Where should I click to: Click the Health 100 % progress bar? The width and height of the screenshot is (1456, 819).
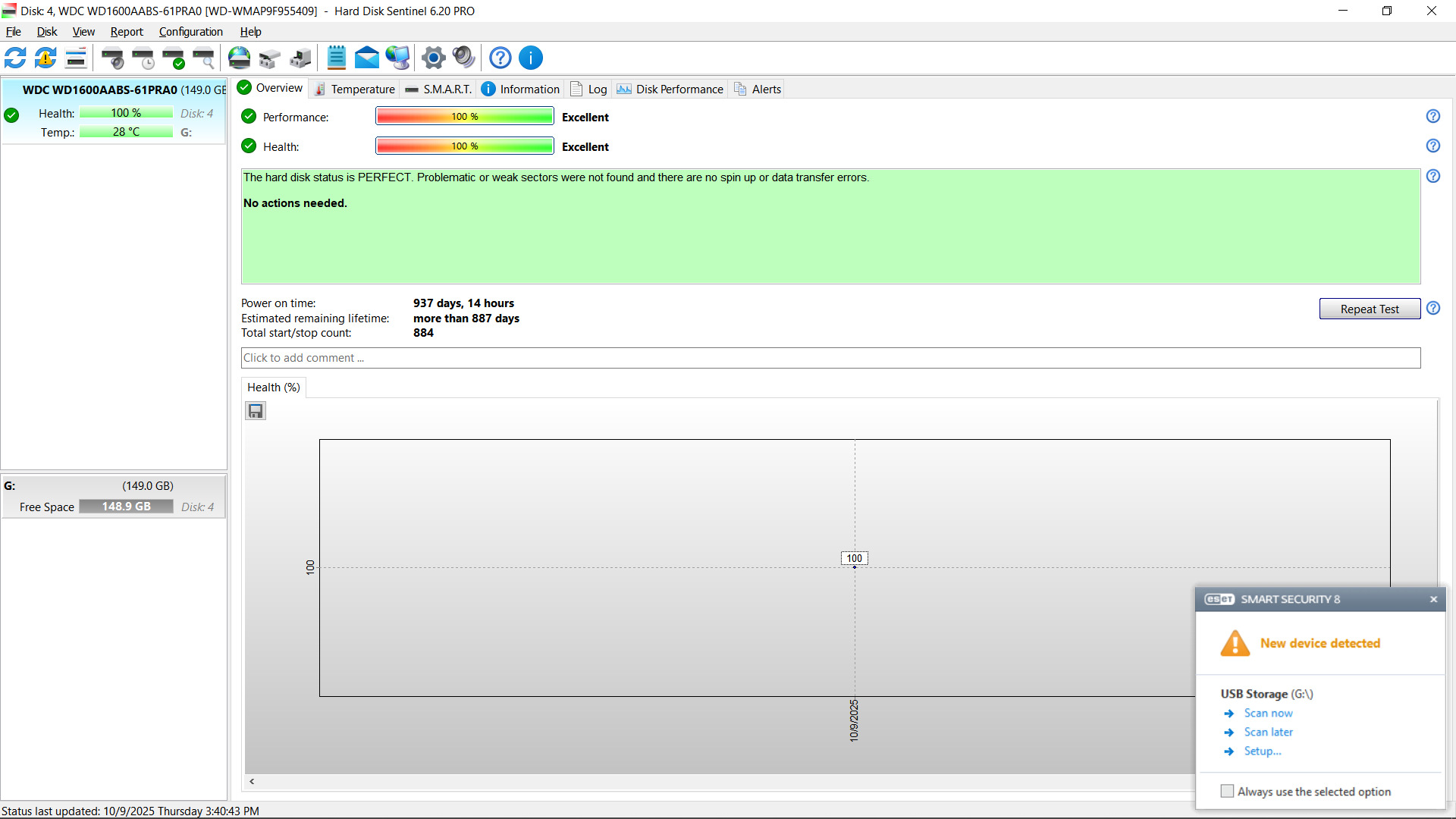[464, 146]
